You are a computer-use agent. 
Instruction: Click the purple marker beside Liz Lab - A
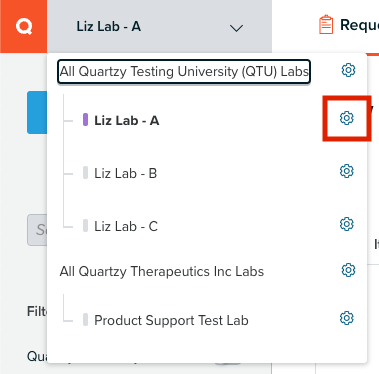(x=85, y=120)
